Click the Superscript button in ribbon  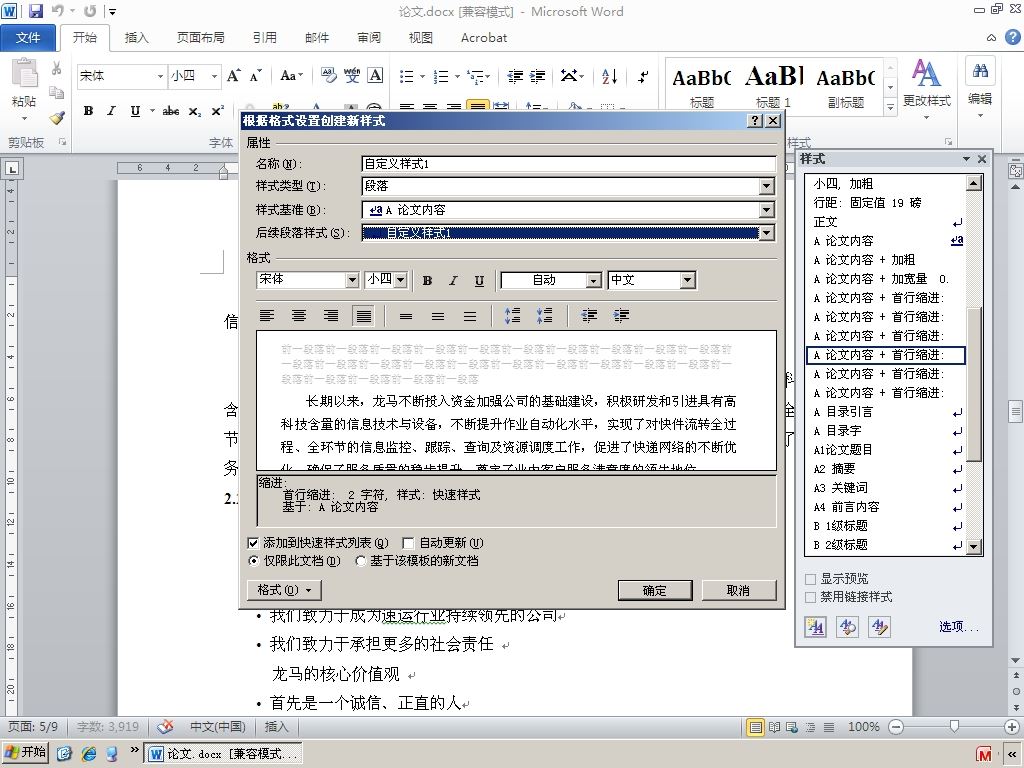217,111
